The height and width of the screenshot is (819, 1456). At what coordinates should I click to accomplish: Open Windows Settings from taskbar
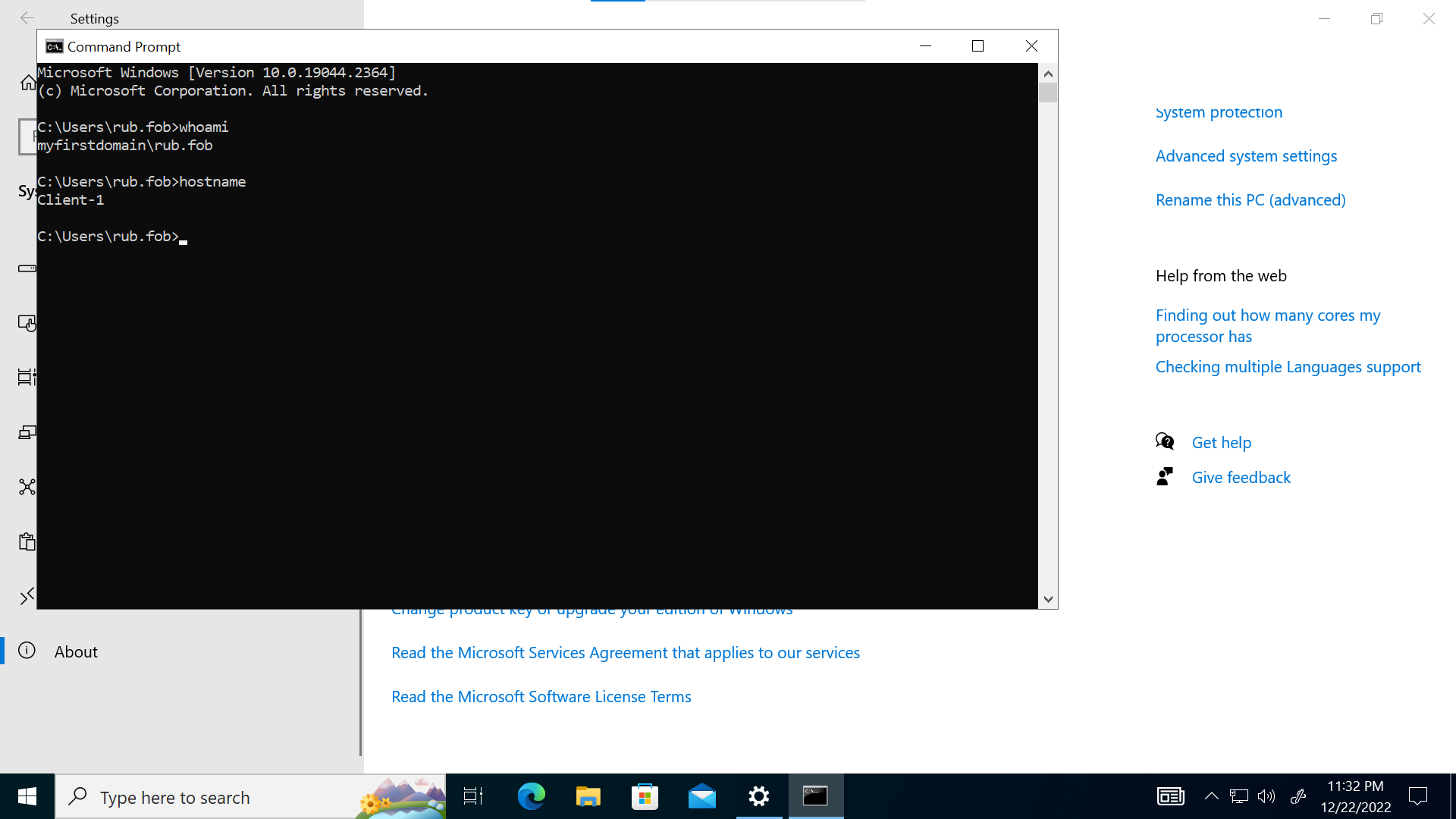coord(759,796)
